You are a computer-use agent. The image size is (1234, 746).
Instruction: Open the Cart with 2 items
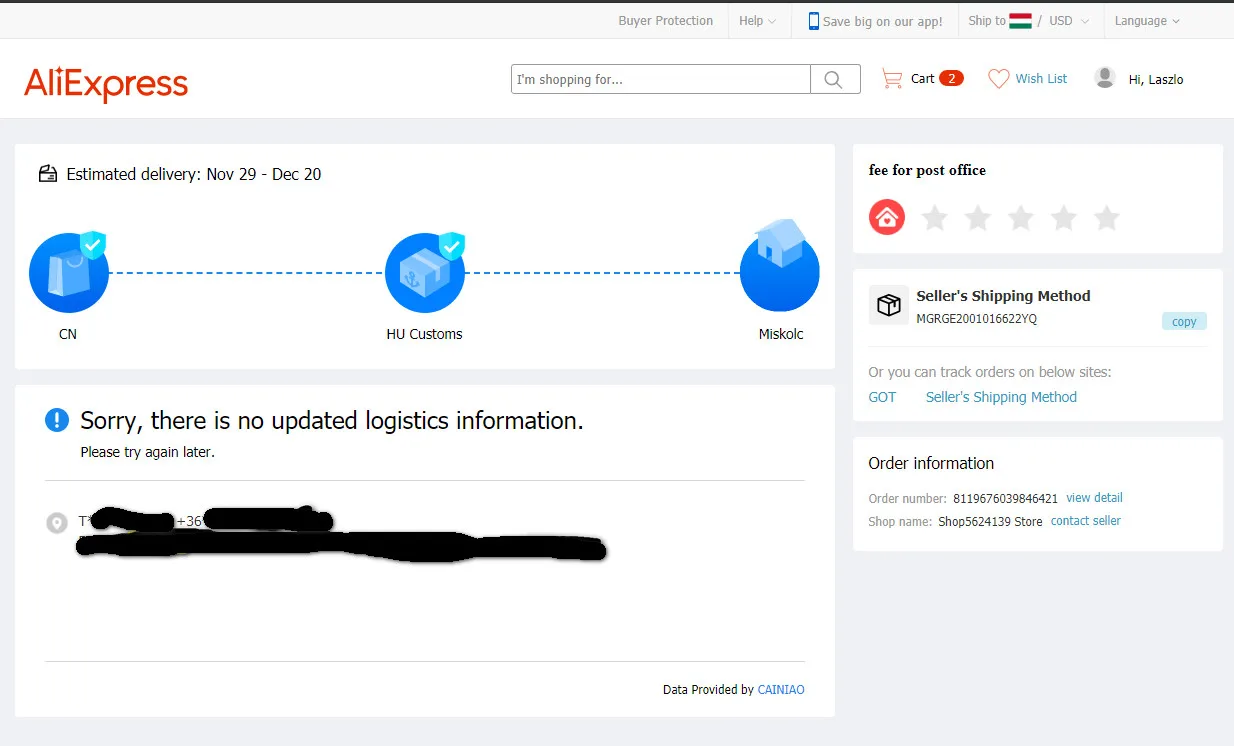pyautogui.click(x=922, y=78)
